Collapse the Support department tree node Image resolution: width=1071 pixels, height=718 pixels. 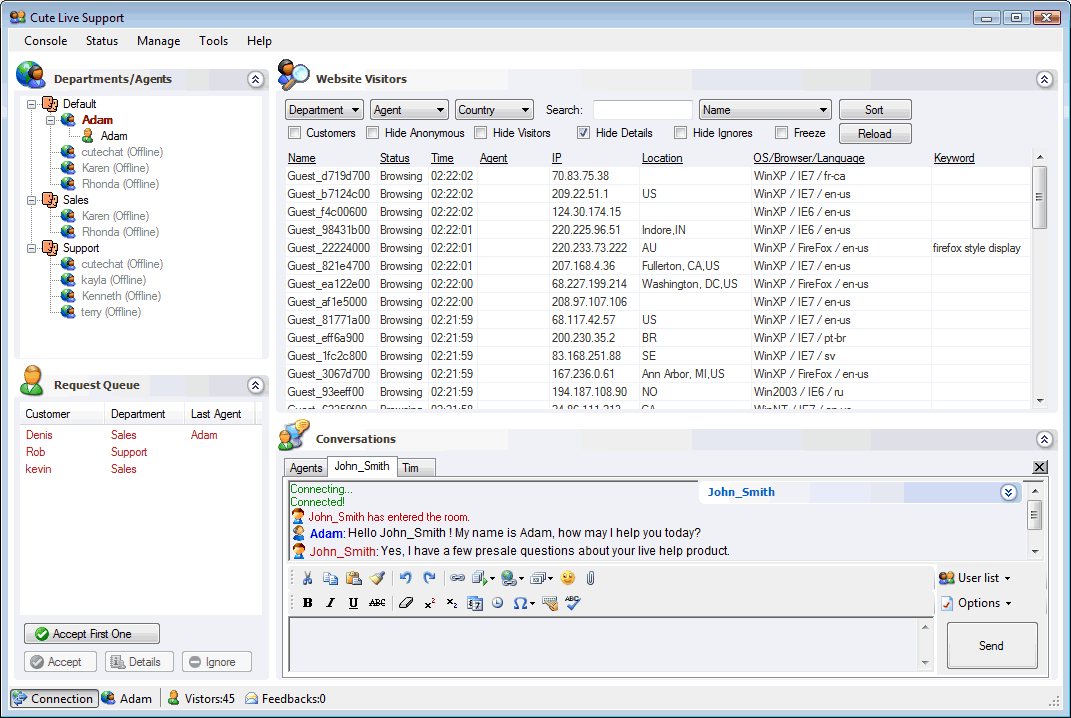pyautogui.click(x=31, y=249)
